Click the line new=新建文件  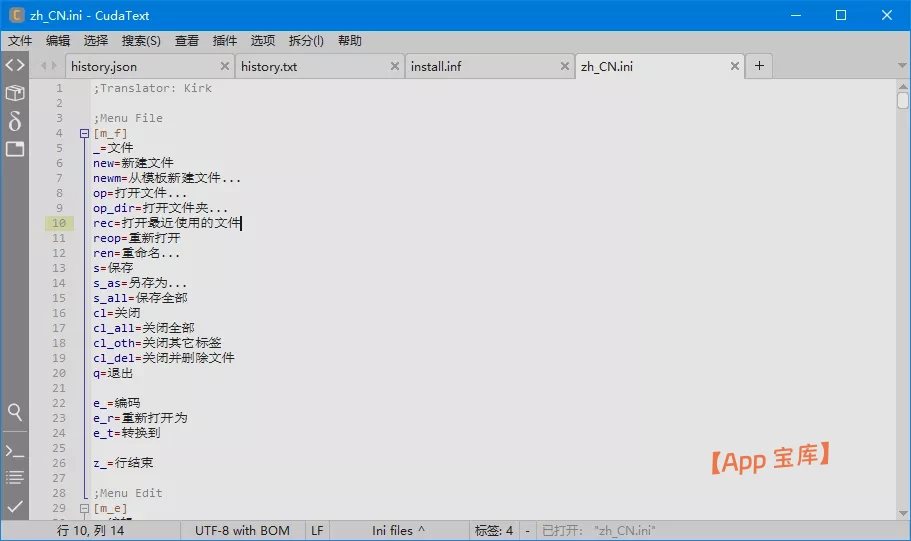pyautogui.click(x=133, y=163)
